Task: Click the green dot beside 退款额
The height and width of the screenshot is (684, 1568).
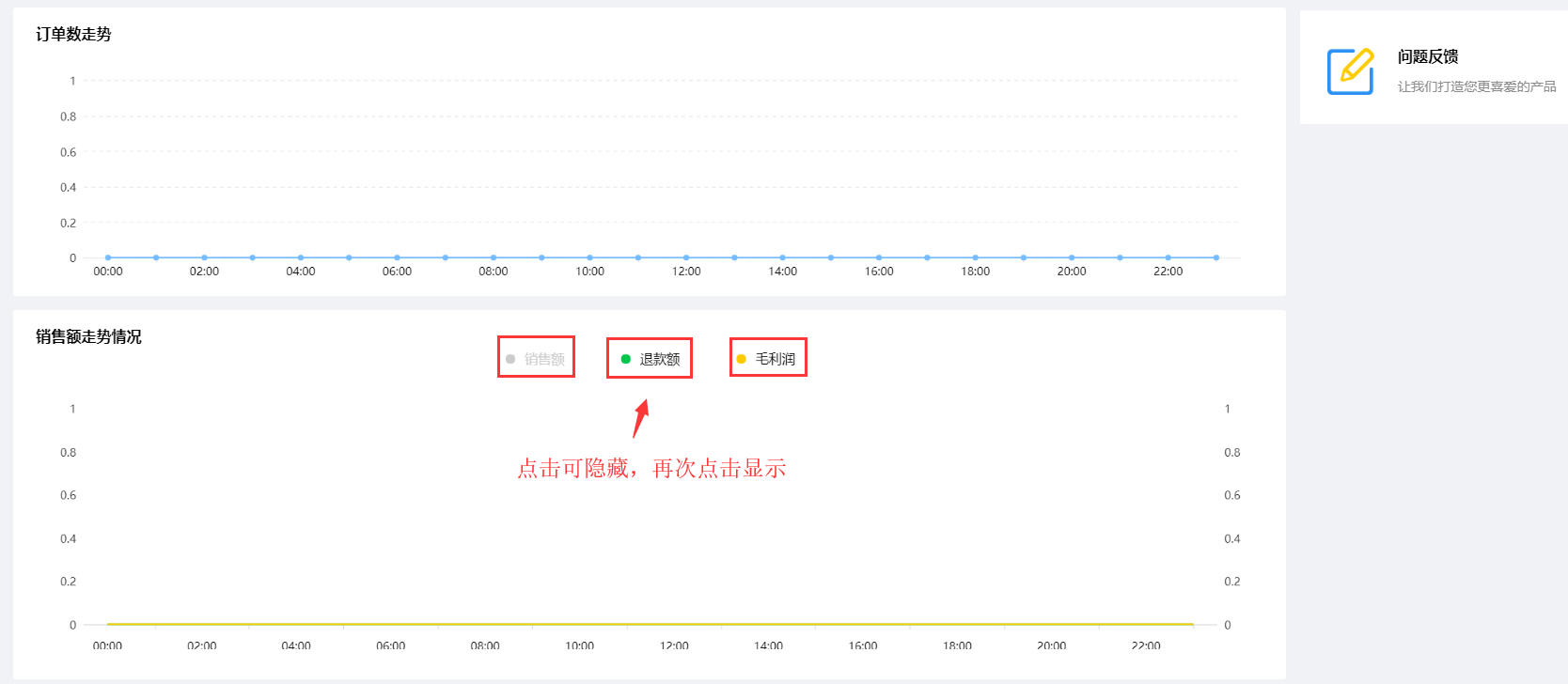Action: [x=626, y=359]
